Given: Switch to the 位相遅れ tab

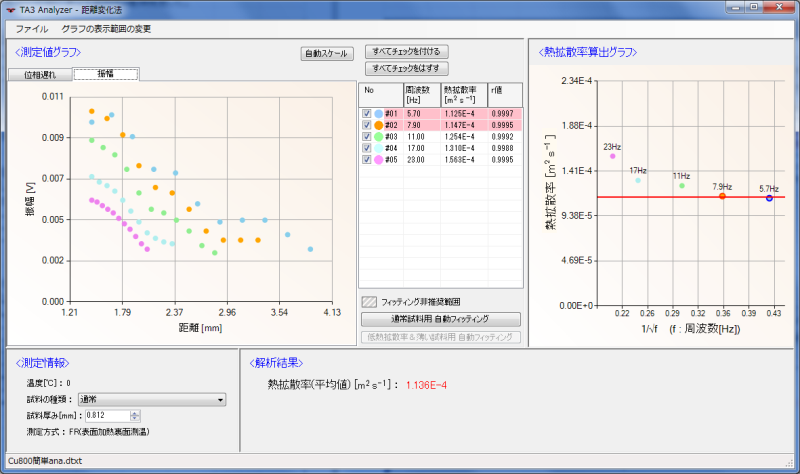Looking at the screenshot, I should 40,74.
